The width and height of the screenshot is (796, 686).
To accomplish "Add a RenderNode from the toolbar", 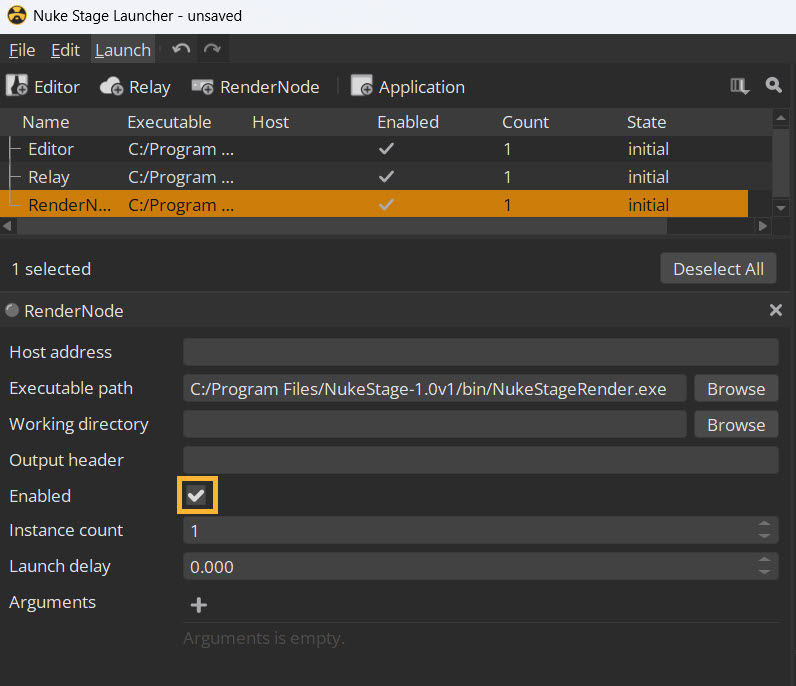I will tap(203, 87).
